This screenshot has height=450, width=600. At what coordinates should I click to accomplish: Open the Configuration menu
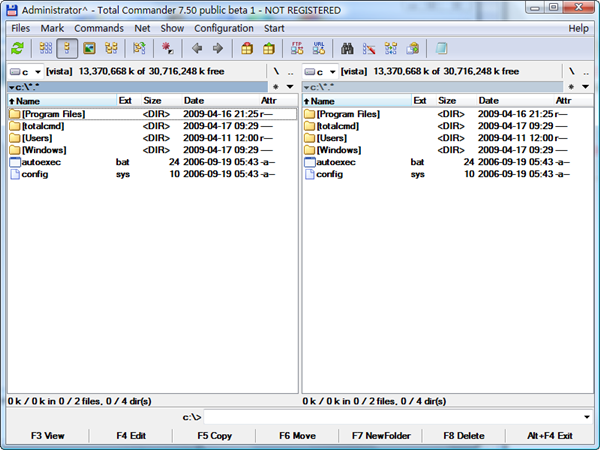(223, 28)
